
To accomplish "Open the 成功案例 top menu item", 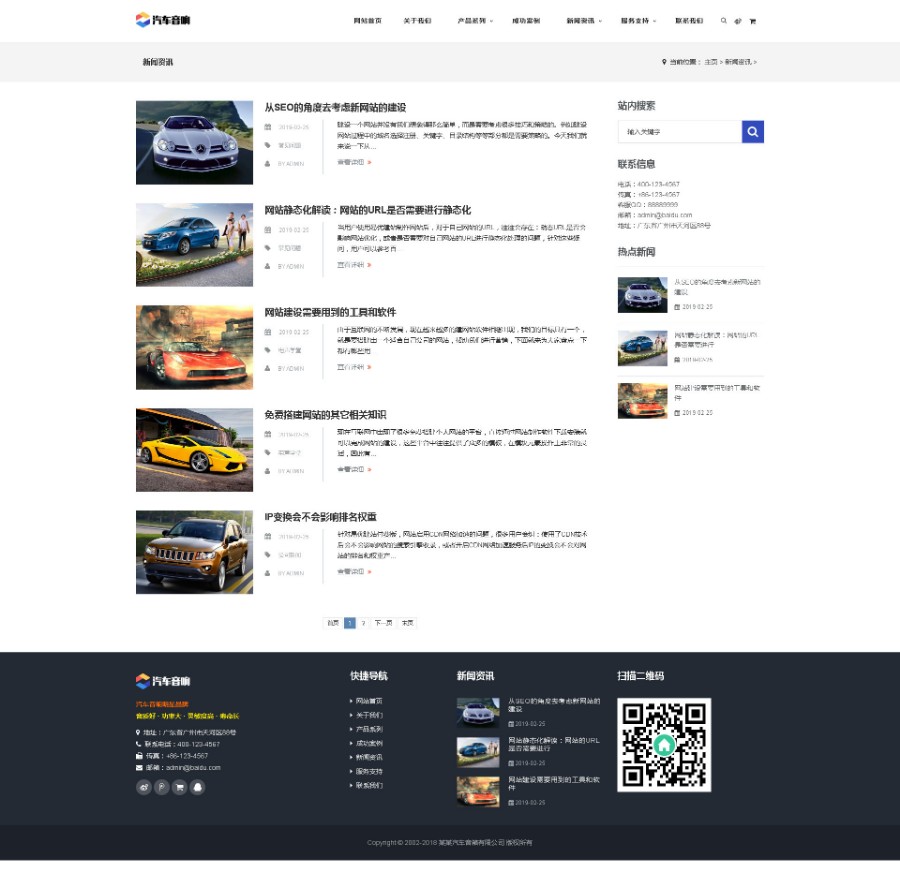I will tap(526, 21).
